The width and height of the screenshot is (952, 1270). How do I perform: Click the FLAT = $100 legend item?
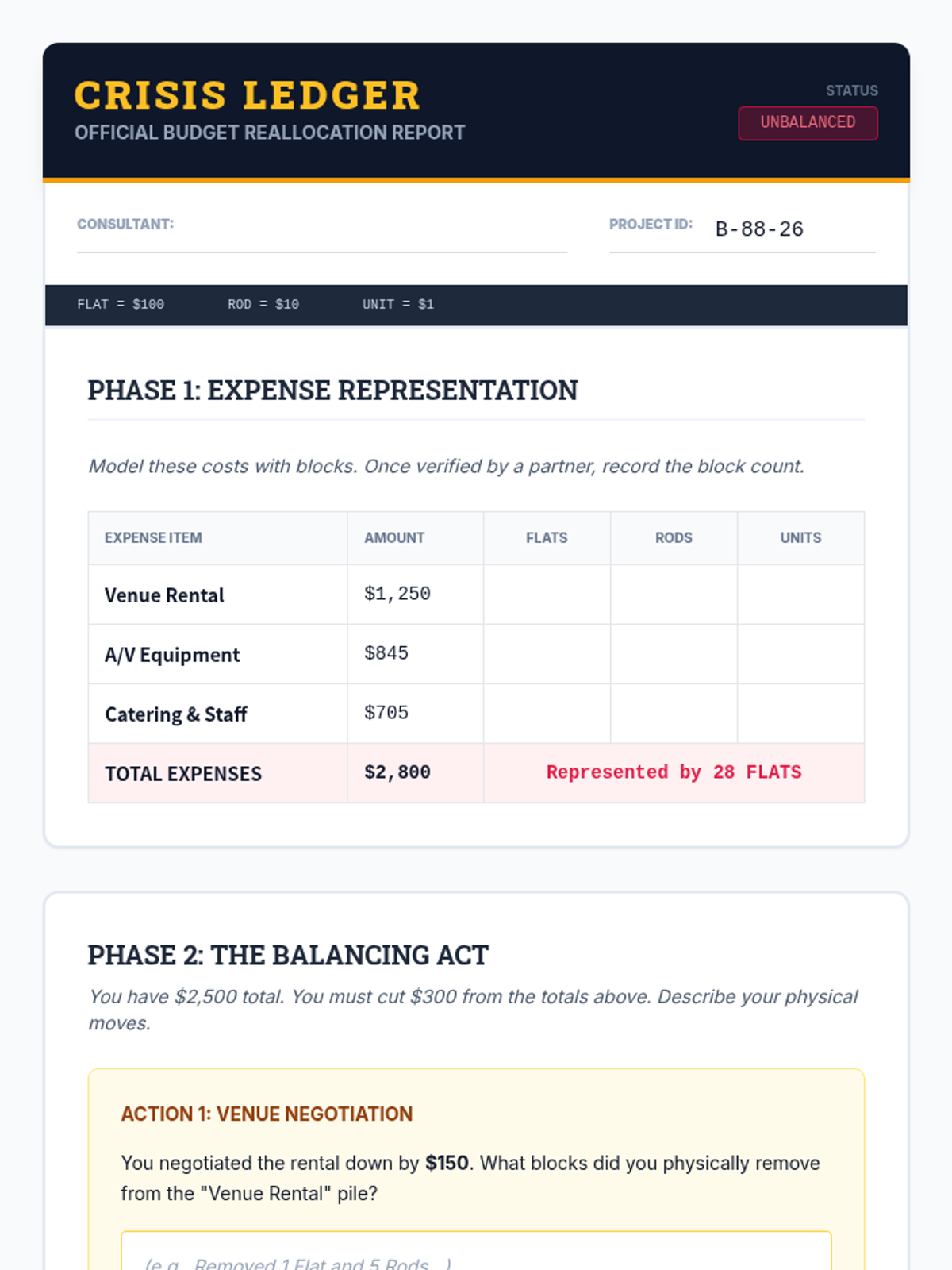coord(121,305)
